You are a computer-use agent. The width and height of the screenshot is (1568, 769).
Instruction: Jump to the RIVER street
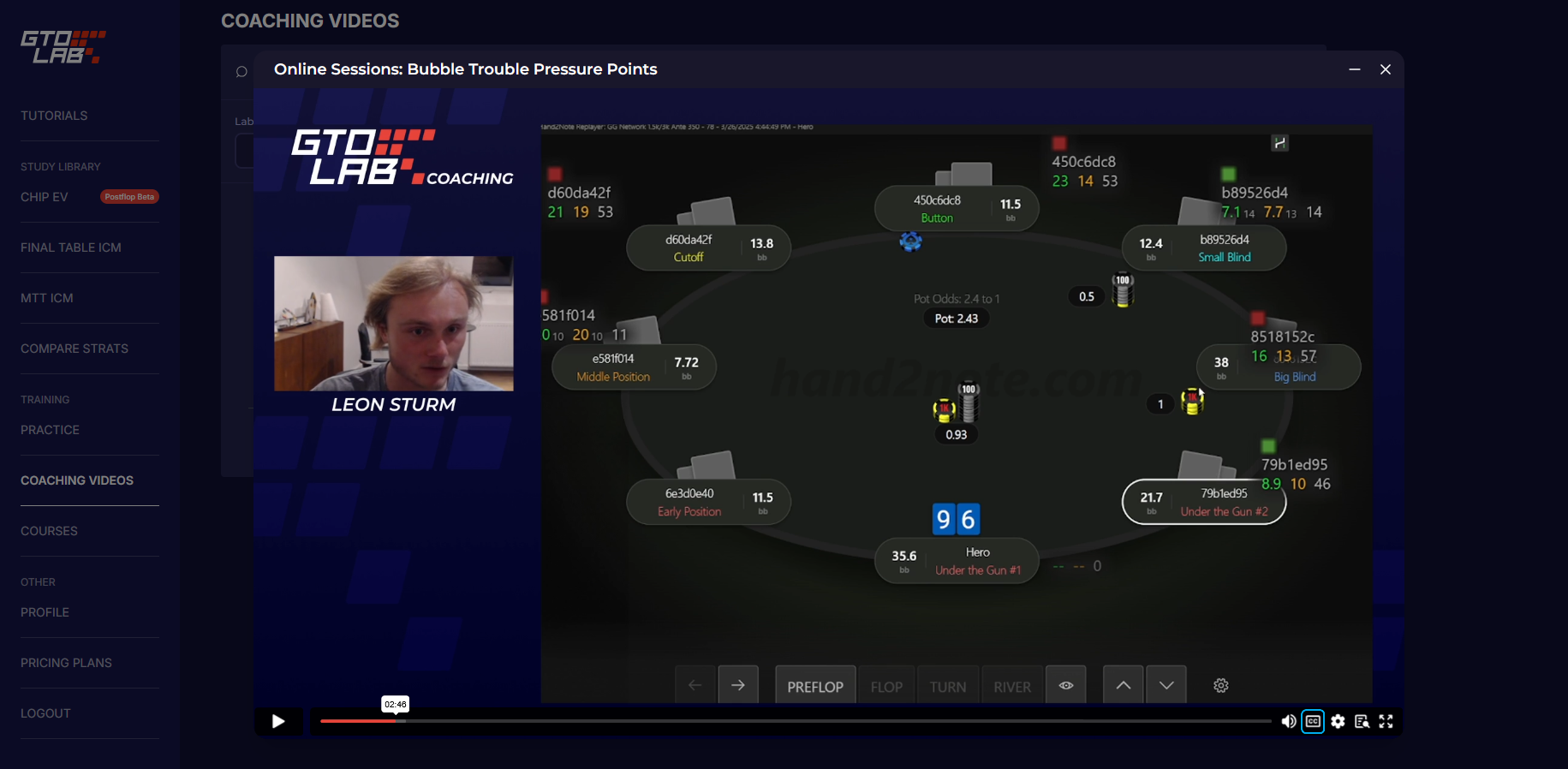point(1012,686)
